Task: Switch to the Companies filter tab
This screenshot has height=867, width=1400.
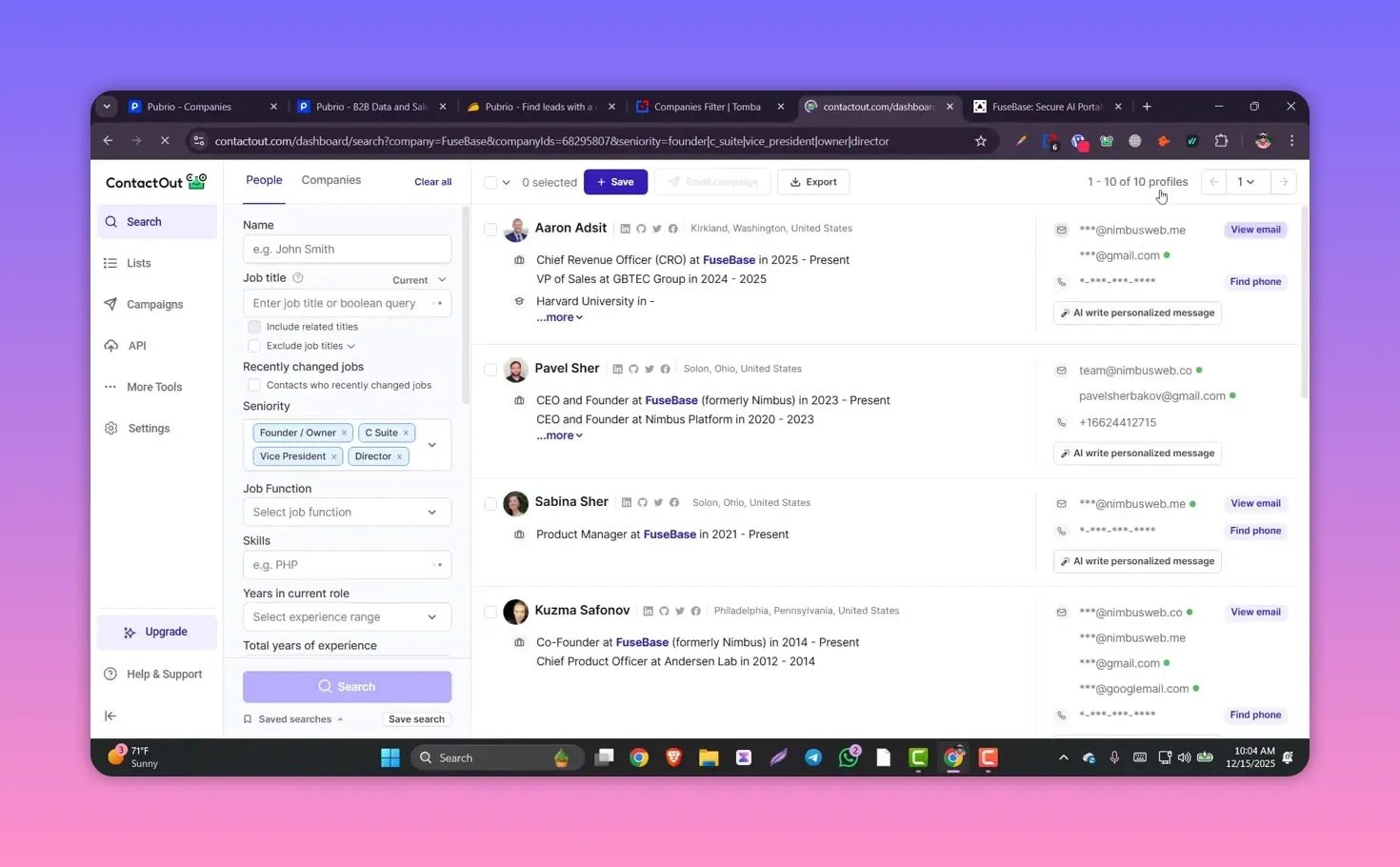Action: pyautogui.click(x=330, y=179)
